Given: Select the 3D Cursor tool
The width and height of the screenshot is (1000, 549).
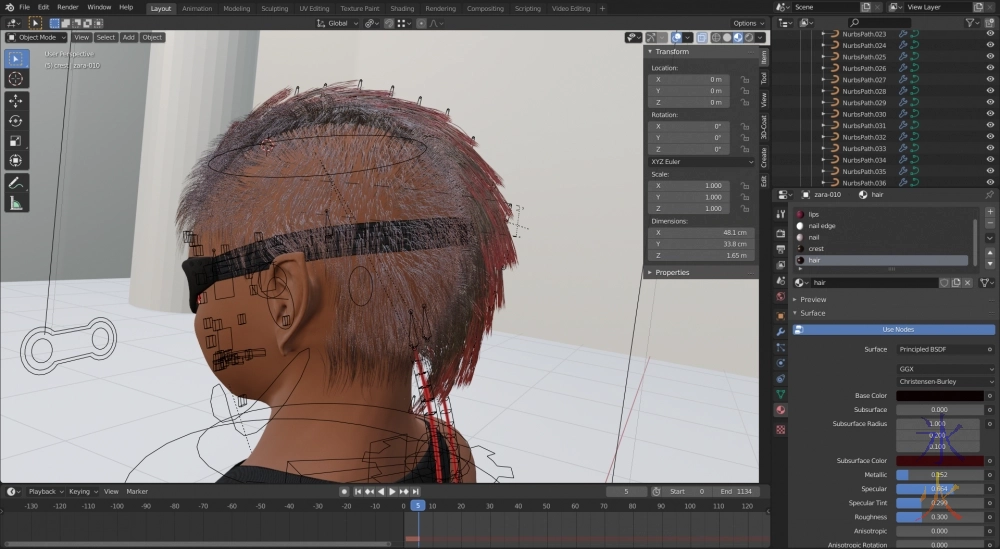Looking at the screenshot, I should tap(16, 78).
